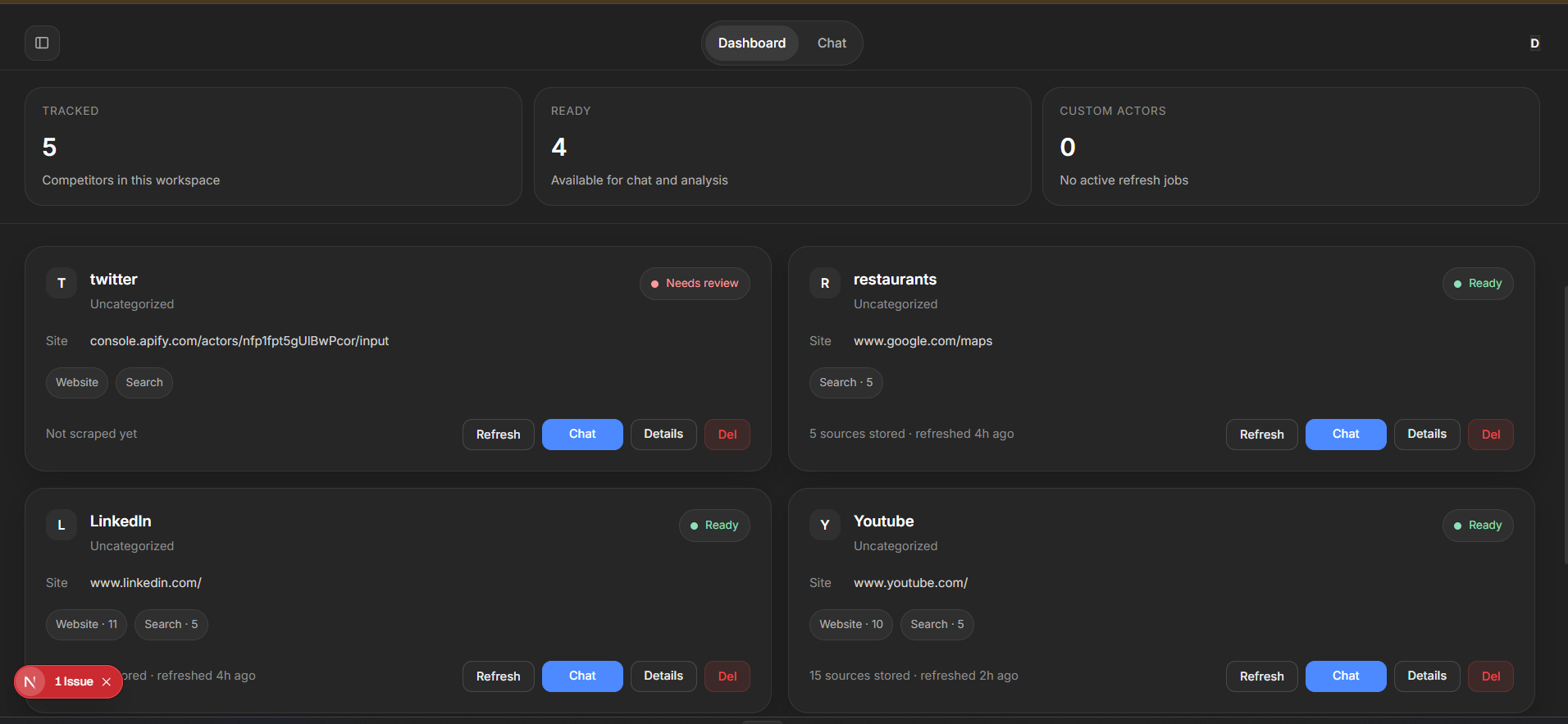Click '15 sources stored · refreshed 2h ago'
This screenshot has height=724, width=1568.
click(914, 676)
